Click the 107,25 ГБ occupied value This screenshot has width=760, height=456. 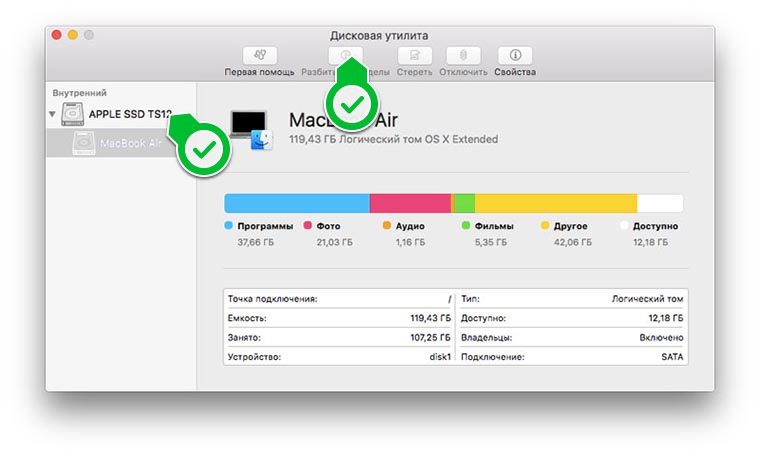click(x=430, y=338)
